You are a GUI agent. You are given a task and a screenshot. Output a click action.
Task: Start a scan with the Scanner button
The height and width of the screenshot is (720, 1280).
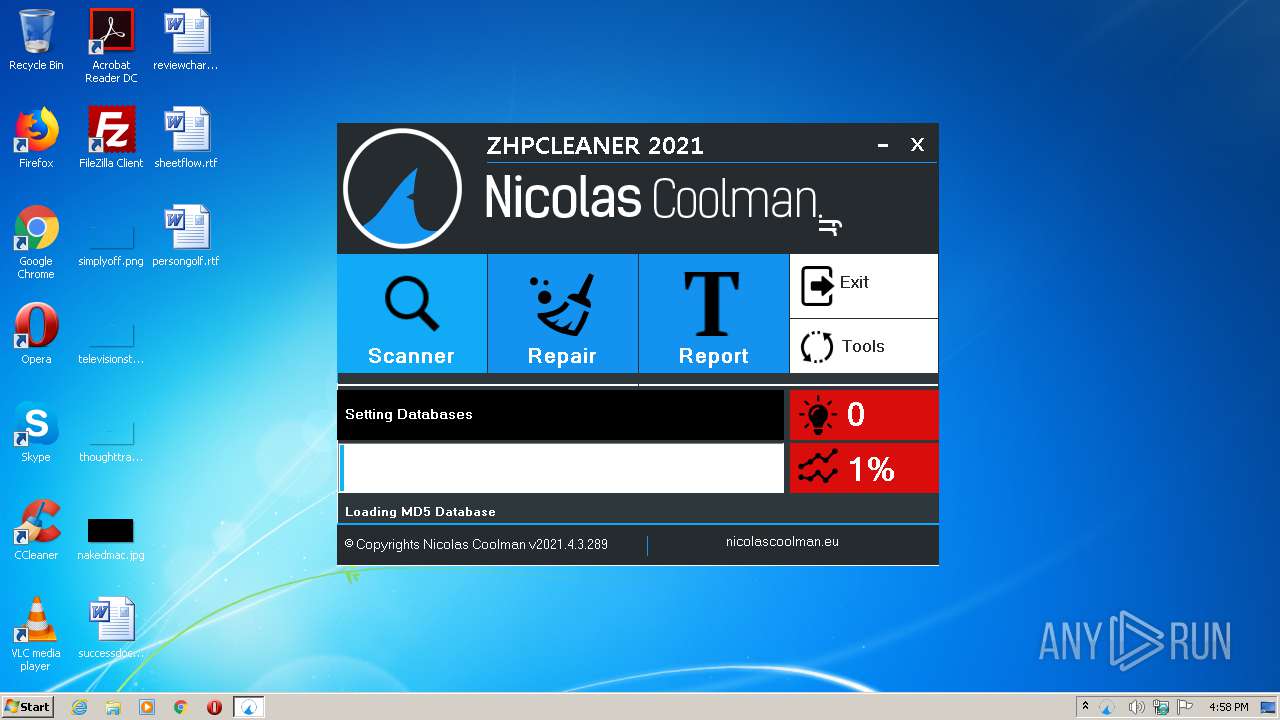click(x=411, y=313)
